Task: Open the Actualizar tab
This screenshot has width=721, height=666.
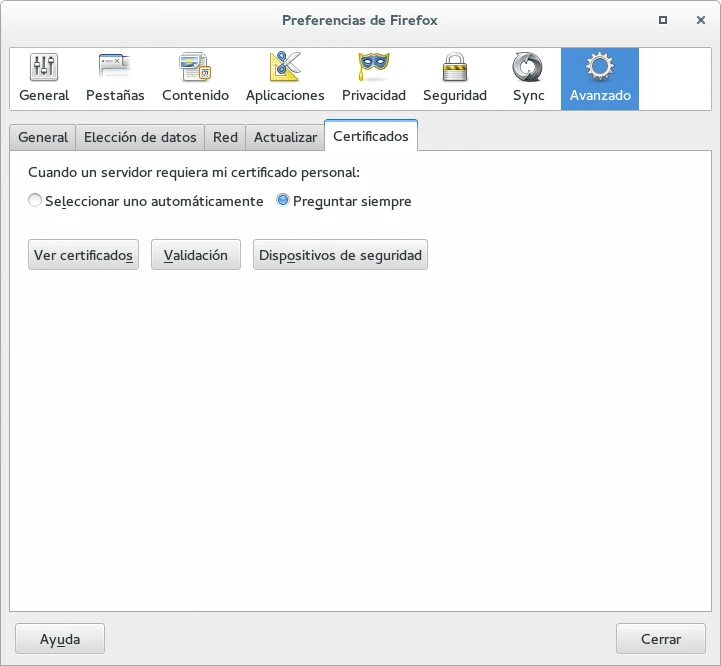Action: pyautogui.click(x=285, y=138)
